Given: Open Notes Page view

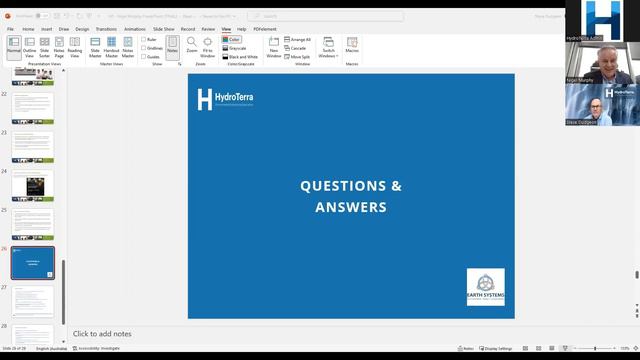Looking at the screenshot, I should click(x=59, y=47).
